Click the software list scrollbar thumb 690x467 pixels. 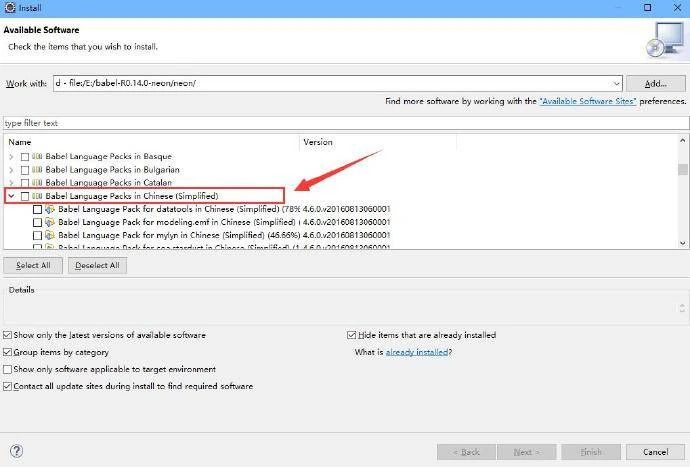point(683,169)
